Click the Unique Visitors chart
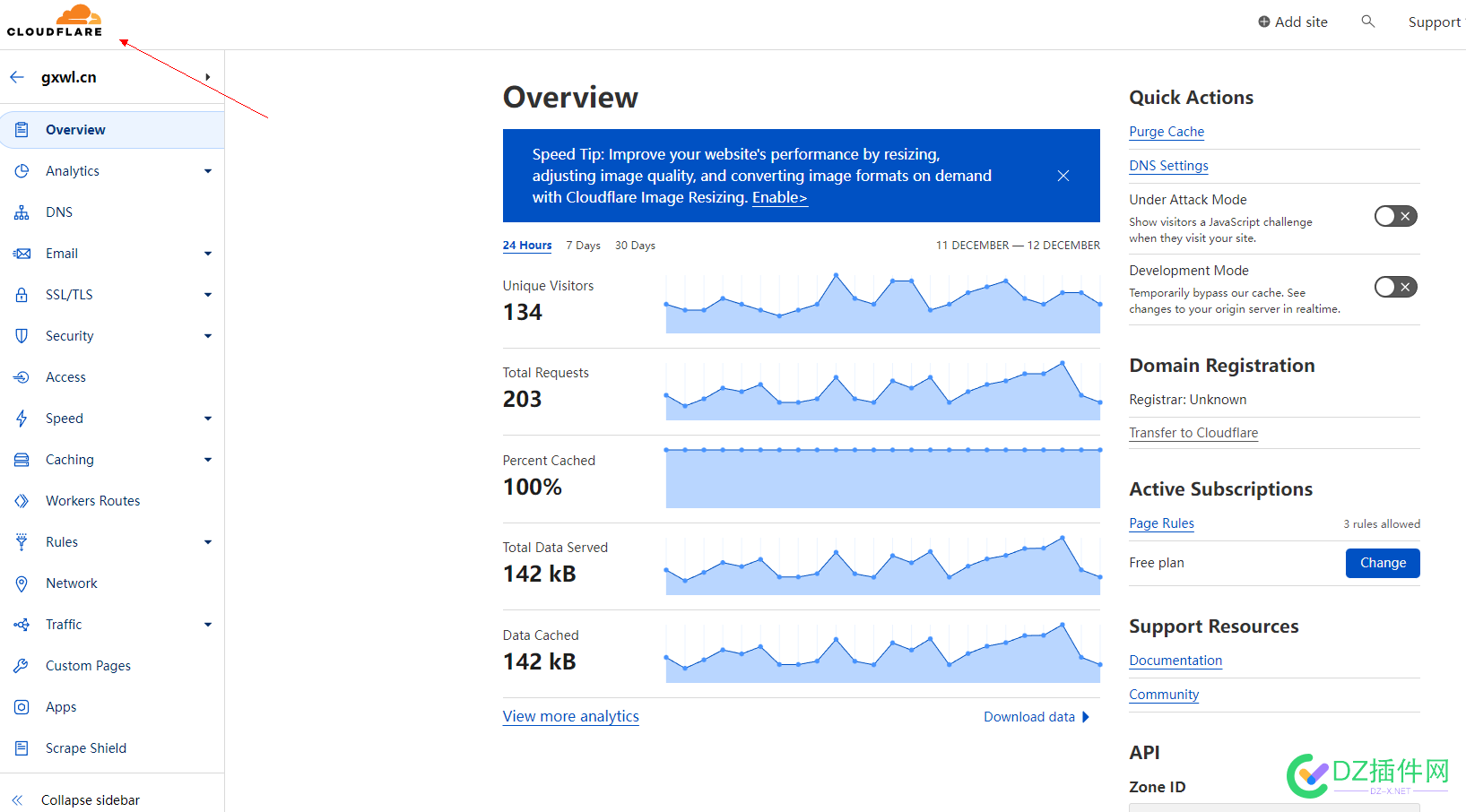 [x=883, y=304]
